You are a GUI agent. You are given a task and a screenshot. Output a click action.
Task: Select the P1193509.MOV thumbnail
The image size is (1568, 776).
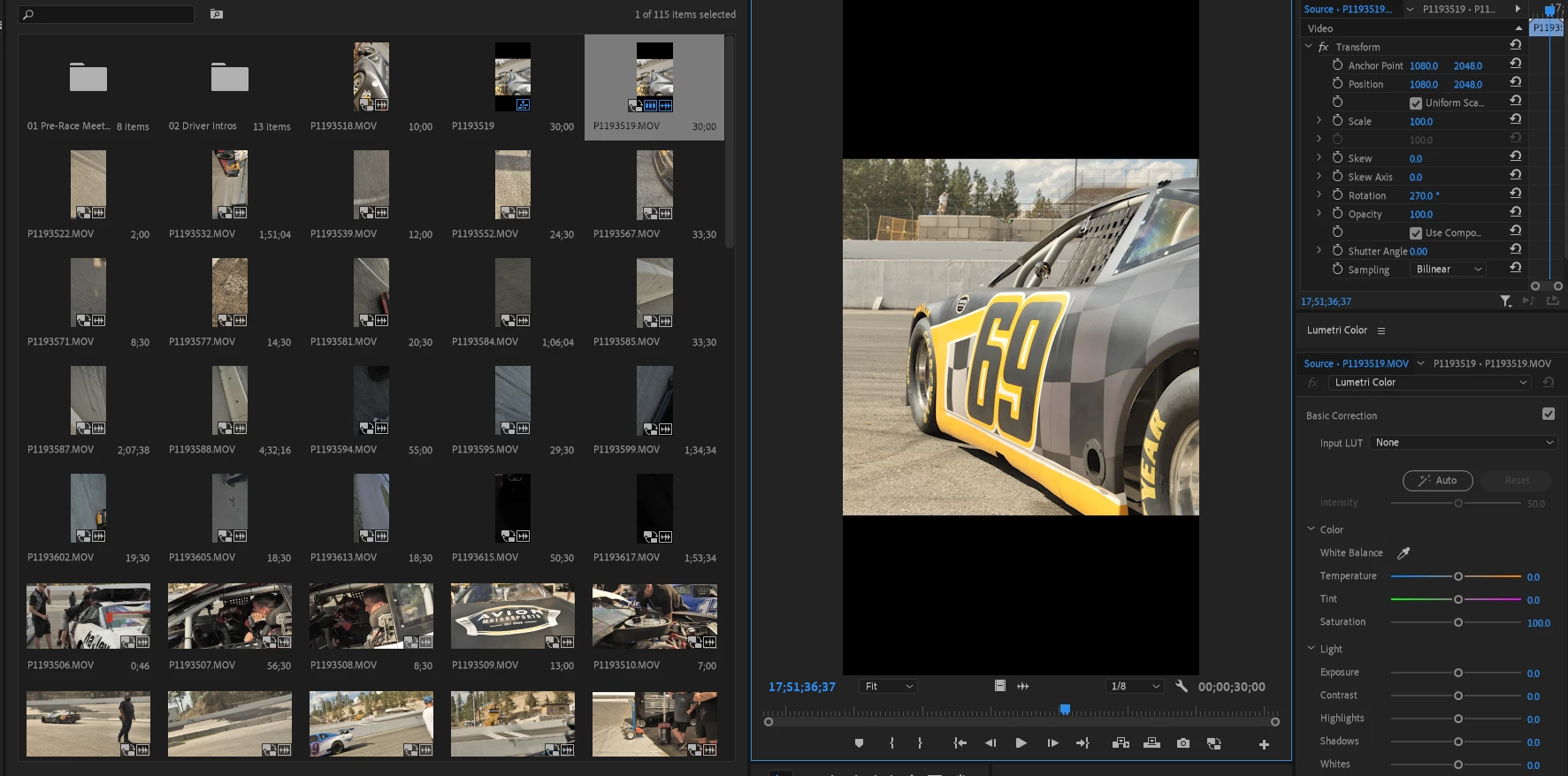pyautogui.click(x=512, y=616)
